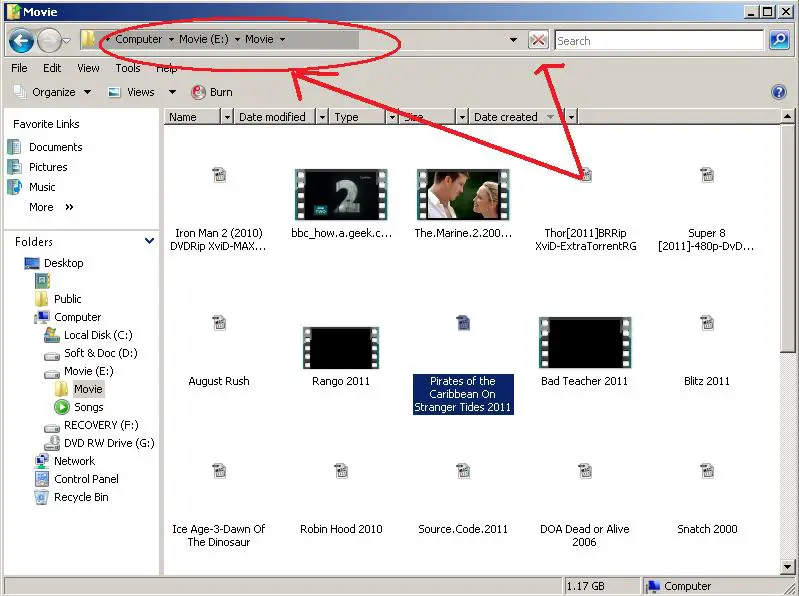The image size is (799, 596).
Task: Sort by the Name column header
Action: pyautogui.click(x=193, y=117)
